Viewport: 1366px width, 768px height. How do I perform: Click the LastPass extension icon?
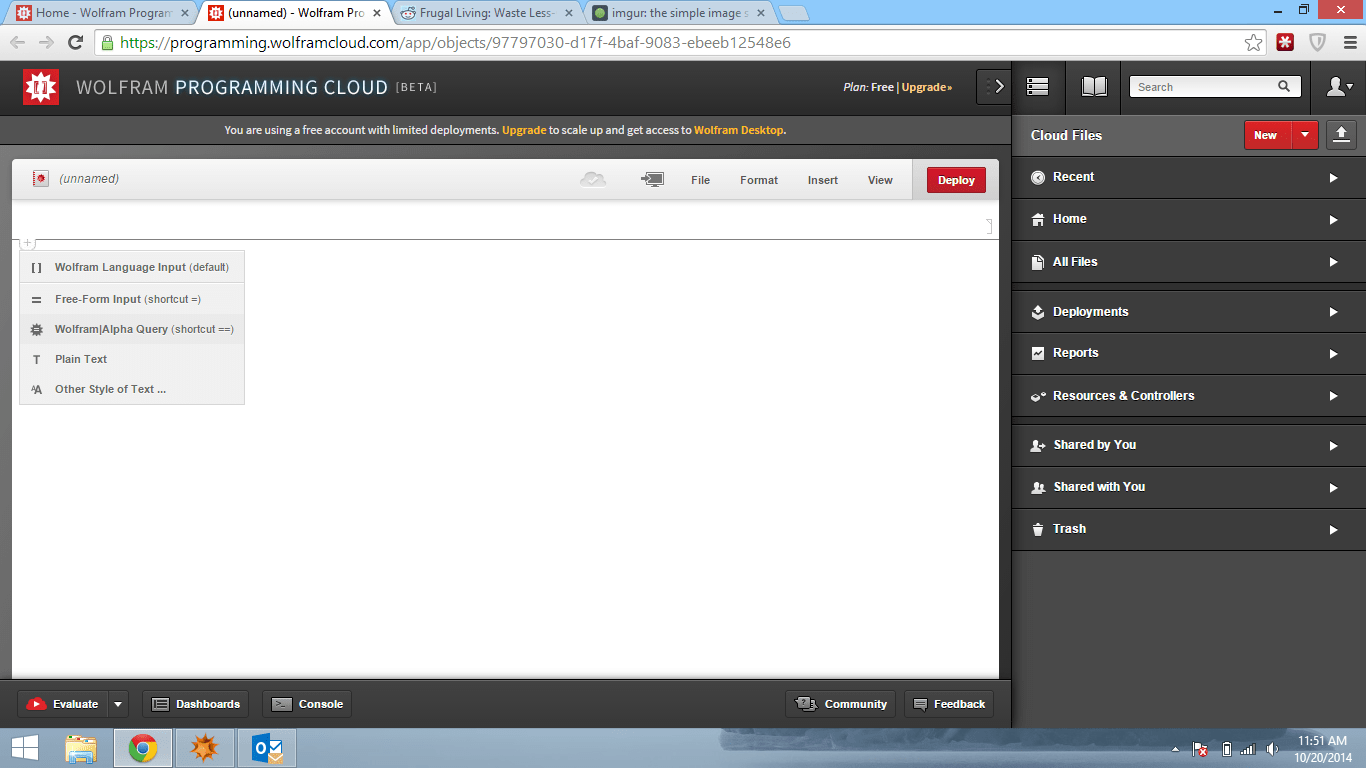pyautogui.click(x=1285, y=42)
